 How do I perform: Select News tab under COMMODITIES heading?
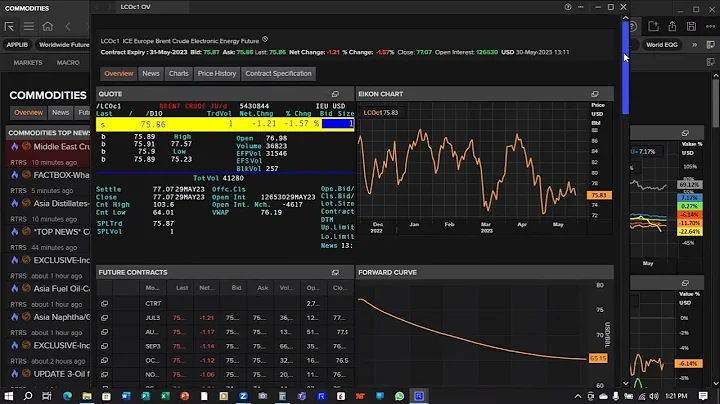[60, 112]
